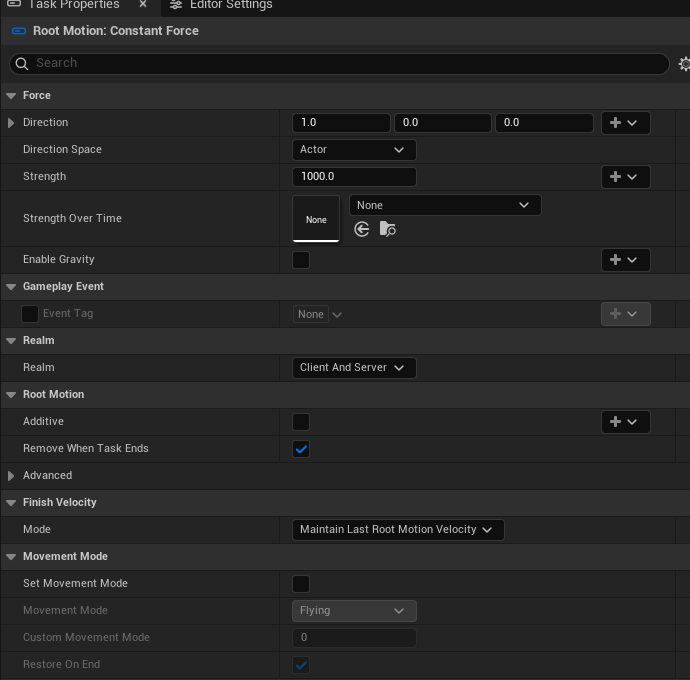Open the Strength bind plus dropdown
Image resolution: width=690 pixels, height=680 pixels.
point(625,177)
